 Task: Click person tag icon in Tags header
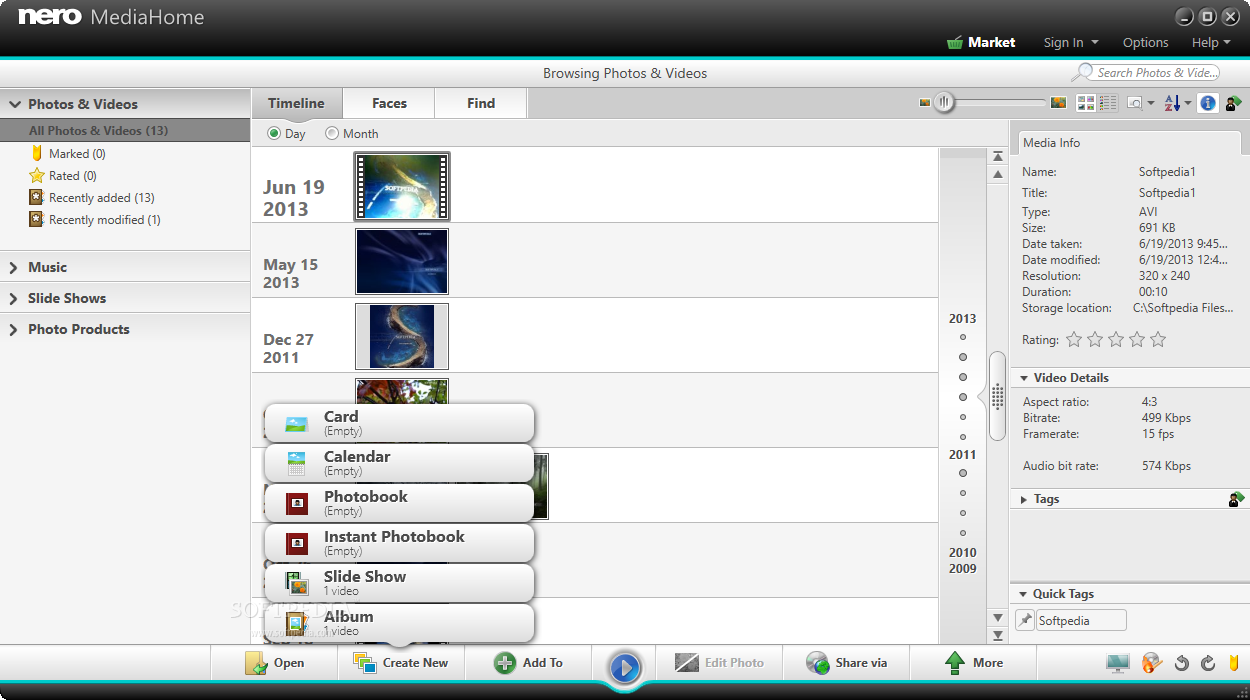coord(1236,499)
